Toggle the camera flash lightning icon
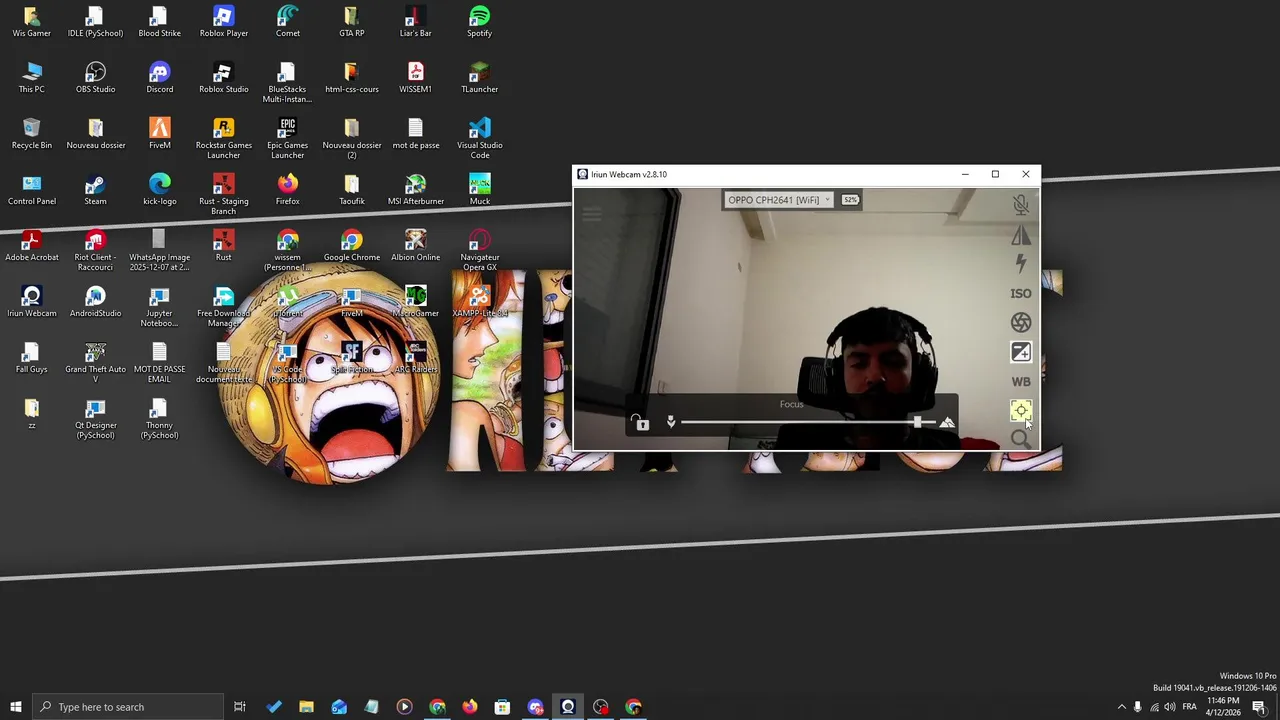 1020,264
